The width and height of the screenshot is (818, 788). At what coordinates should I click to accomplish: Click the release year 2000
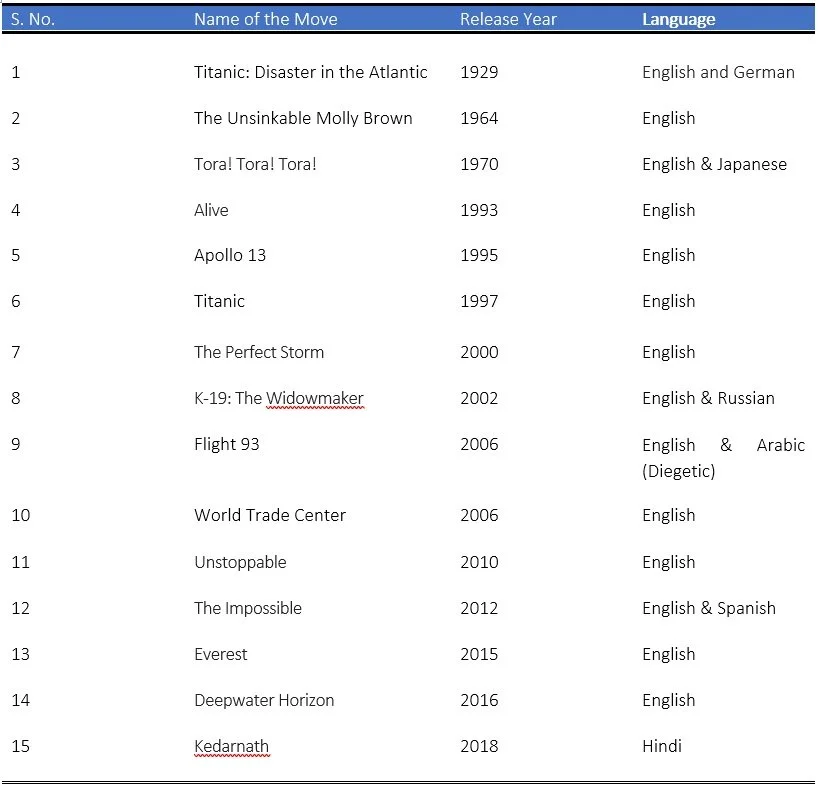click(479, 352)
